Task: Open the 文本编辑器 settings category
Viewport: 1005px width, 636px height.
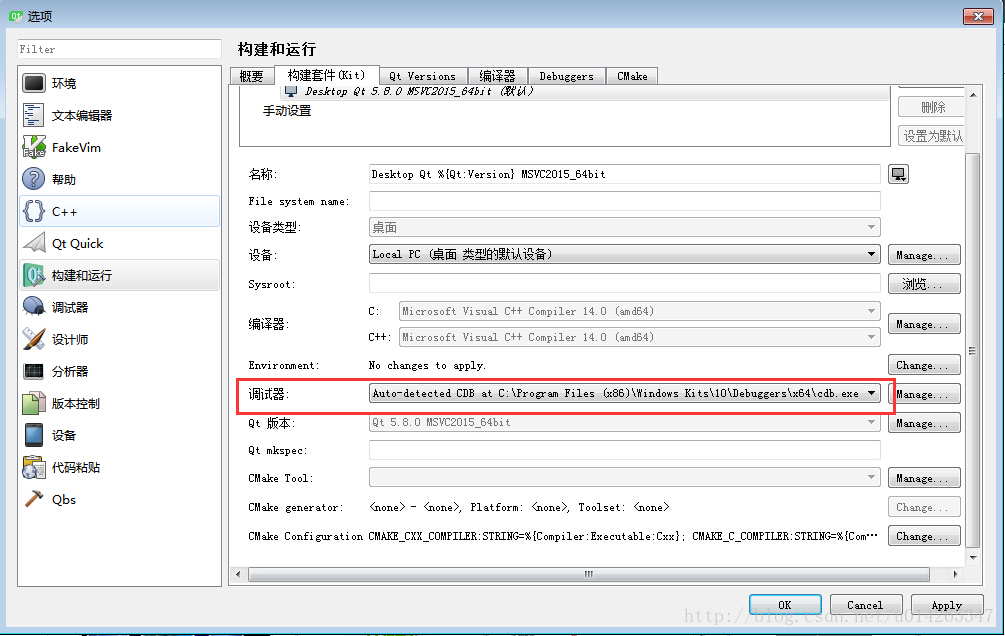Action: (119, 115)
